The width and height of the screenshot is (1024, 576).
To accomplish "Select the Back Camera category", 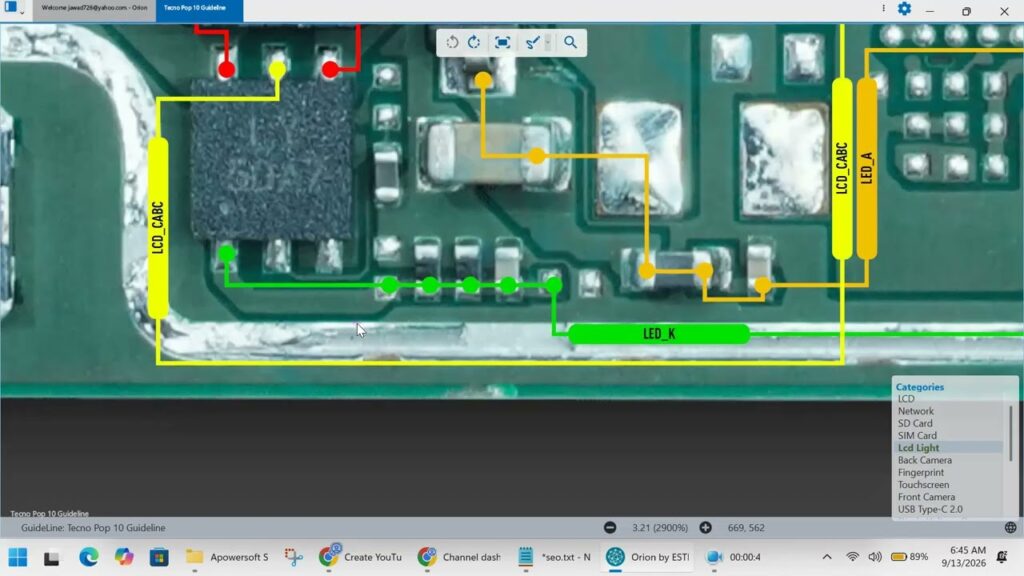I will point(925,460).
